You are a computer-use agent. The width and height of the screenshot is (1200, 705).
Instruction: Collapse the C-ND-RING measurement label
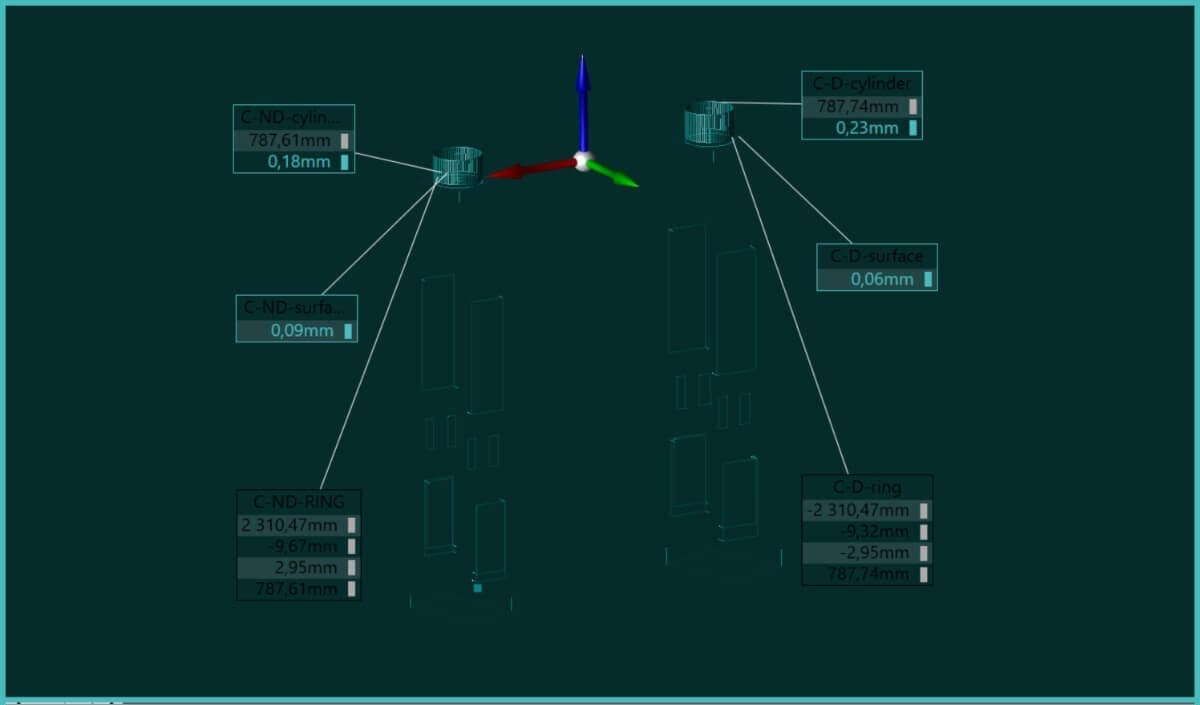coord(300,501)
